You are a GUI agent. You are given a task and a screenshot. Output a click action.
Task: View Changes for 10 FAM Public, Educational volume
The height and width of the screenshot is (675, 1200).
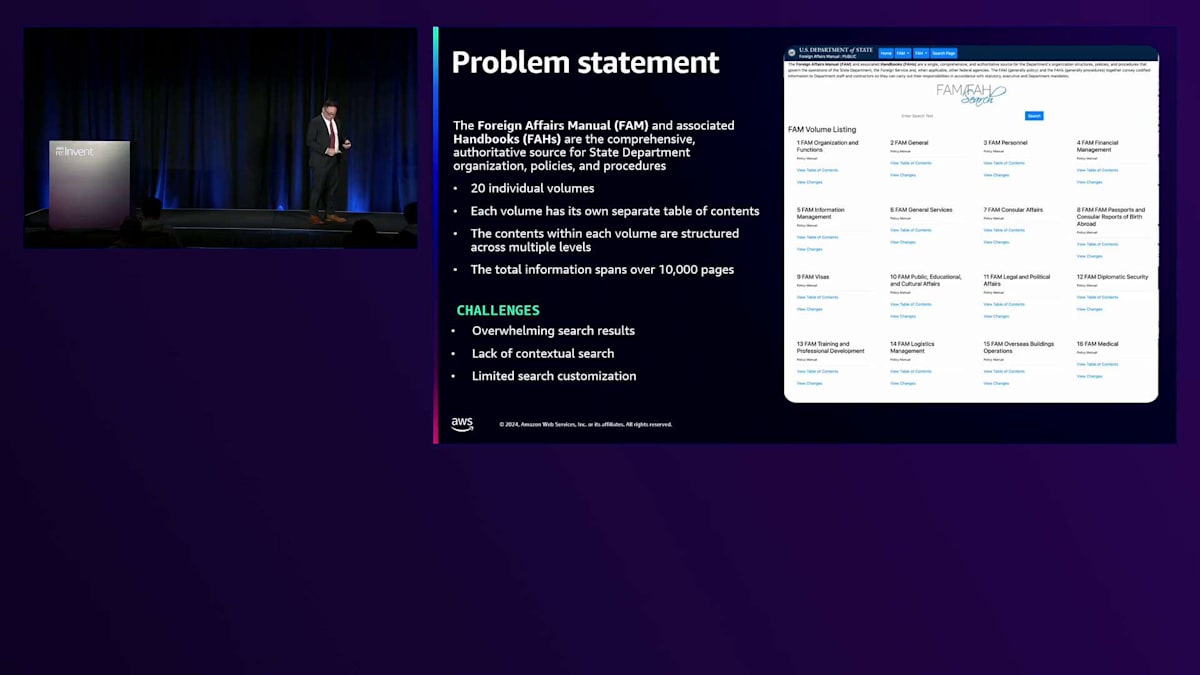tap(902, 316)
